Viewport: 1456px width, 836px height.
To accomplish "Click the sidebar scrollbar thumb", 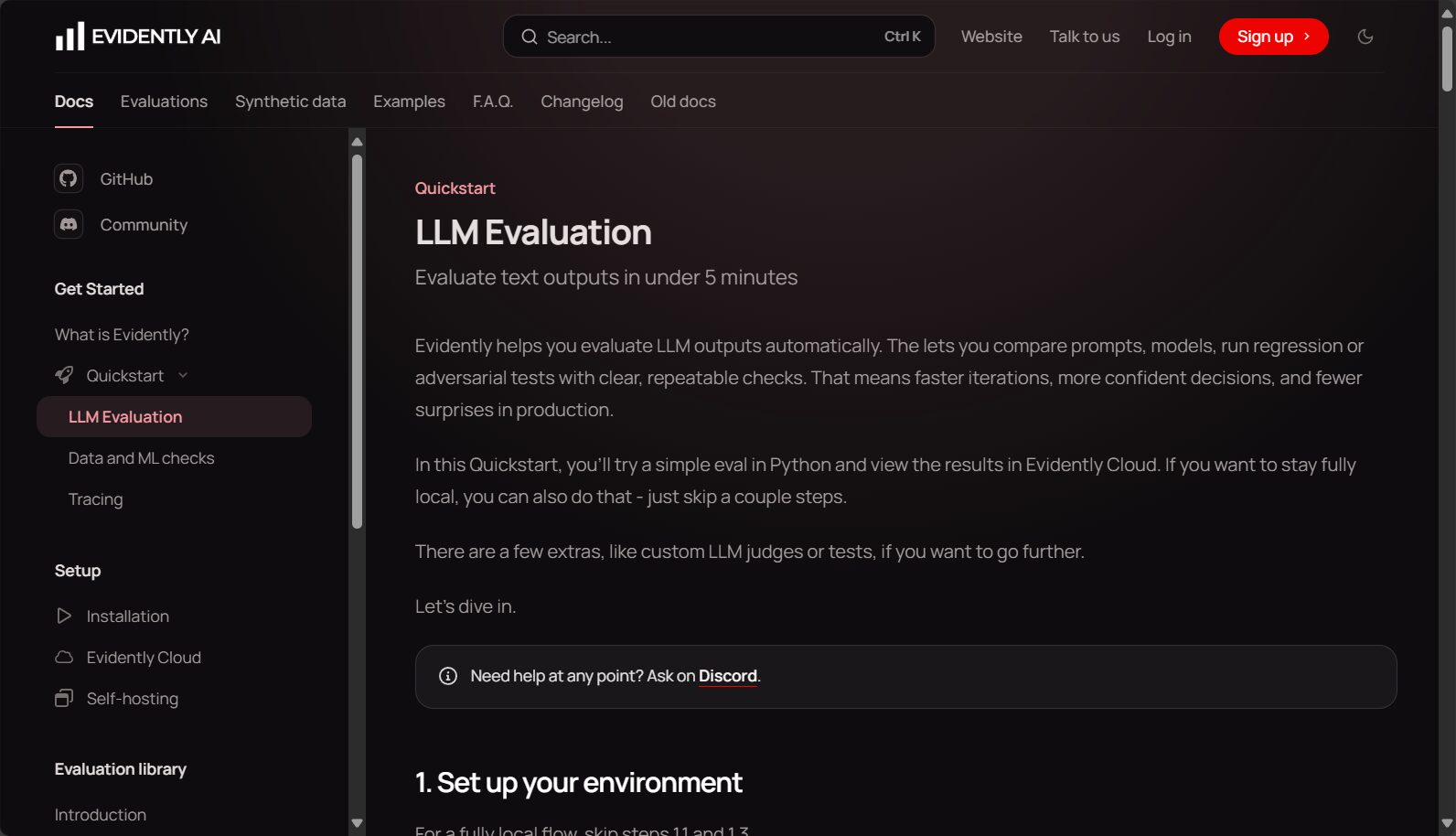I will pyautogui.click(x=357, y=341).
